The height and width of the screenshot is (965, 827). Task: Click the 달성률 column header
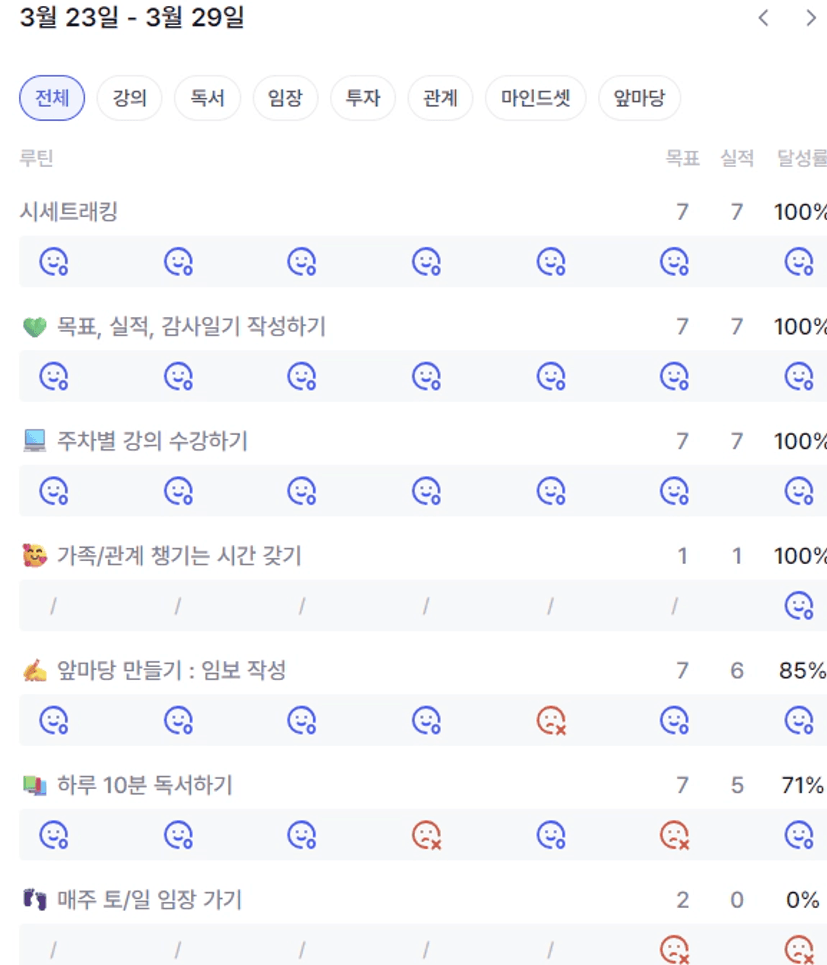(x=801, y=158)
